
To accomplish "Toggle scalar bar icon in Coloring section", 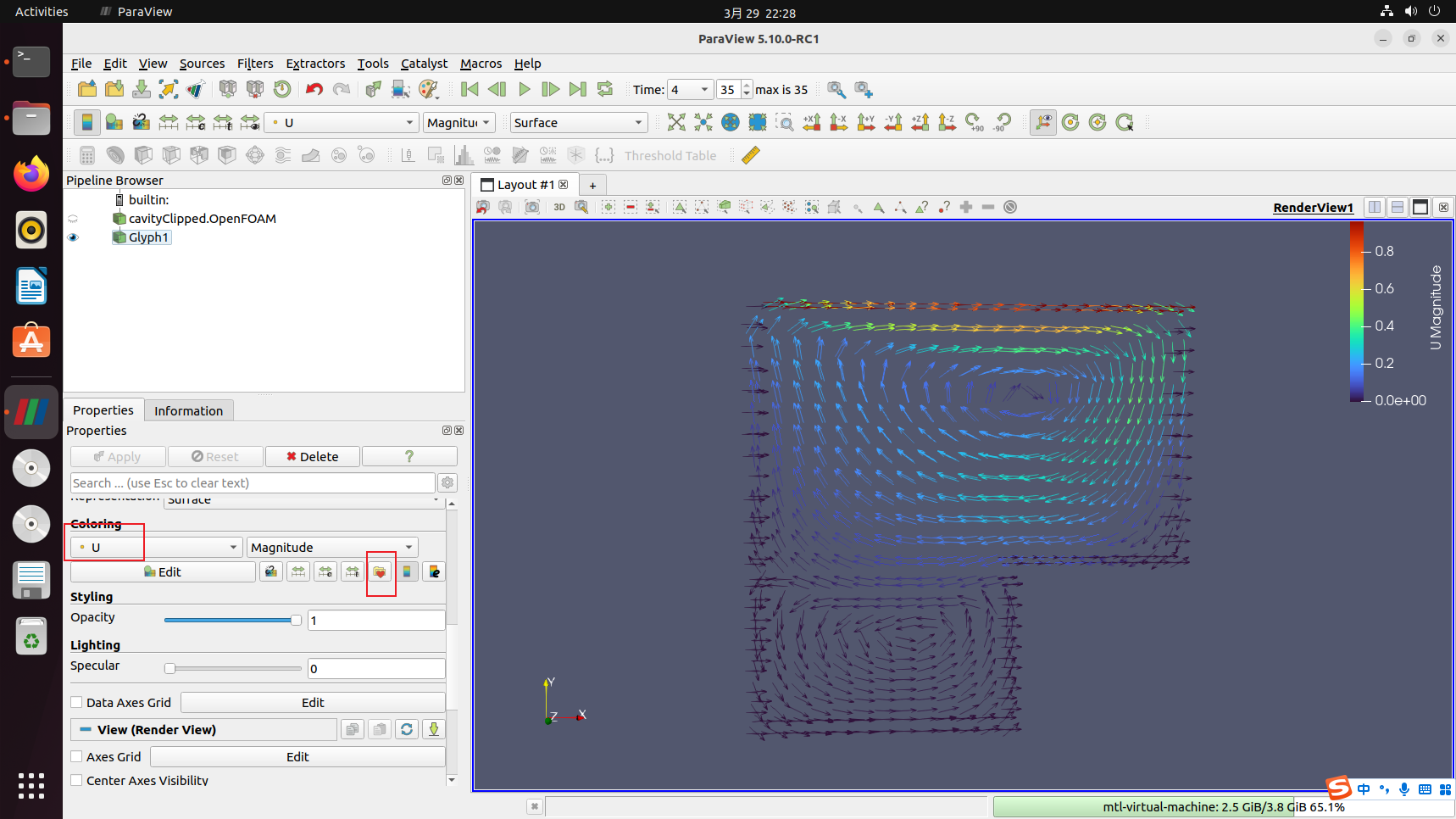I will (407, 571).
